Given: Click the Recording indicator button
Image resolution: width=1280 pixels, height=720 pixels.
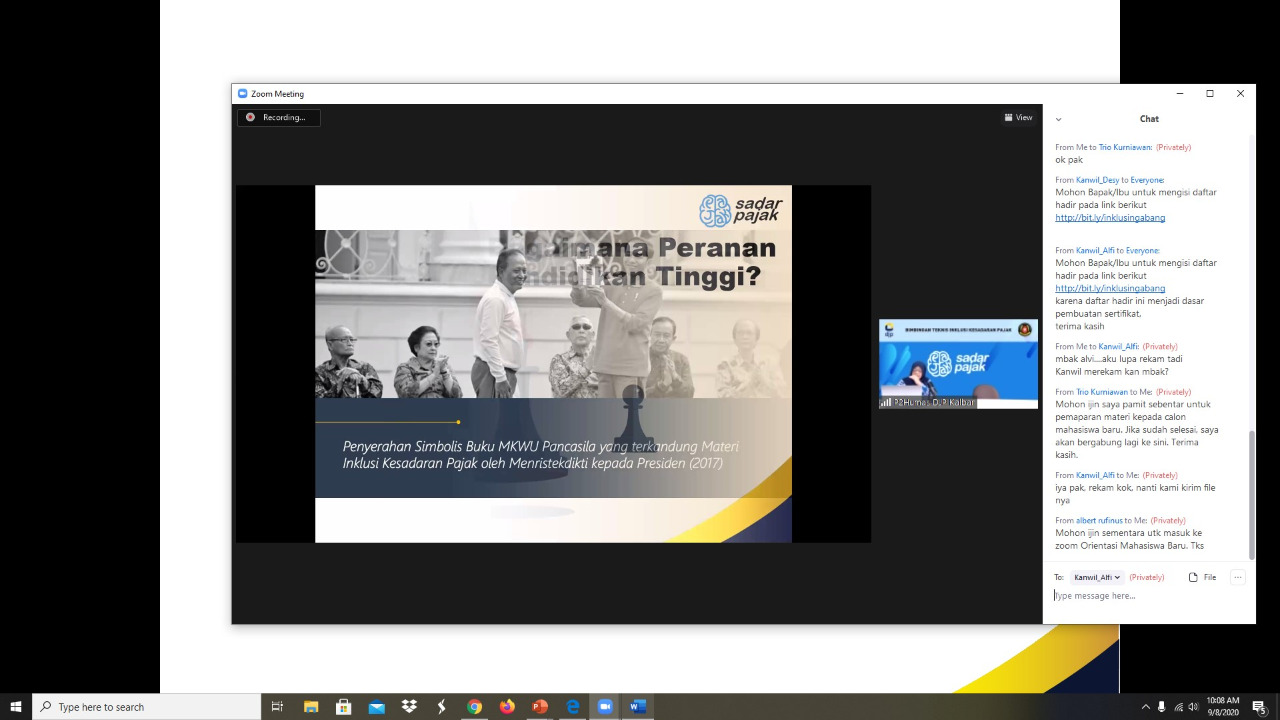Looking at the screenshot, I should coord(278,117).
